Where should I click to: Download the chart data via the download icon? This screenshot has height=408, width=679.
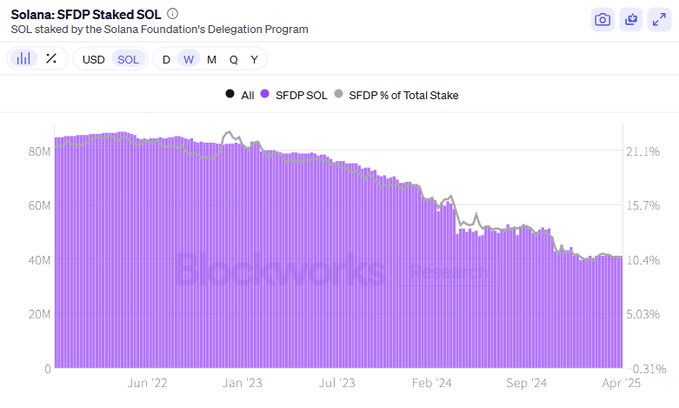[631, 19]
